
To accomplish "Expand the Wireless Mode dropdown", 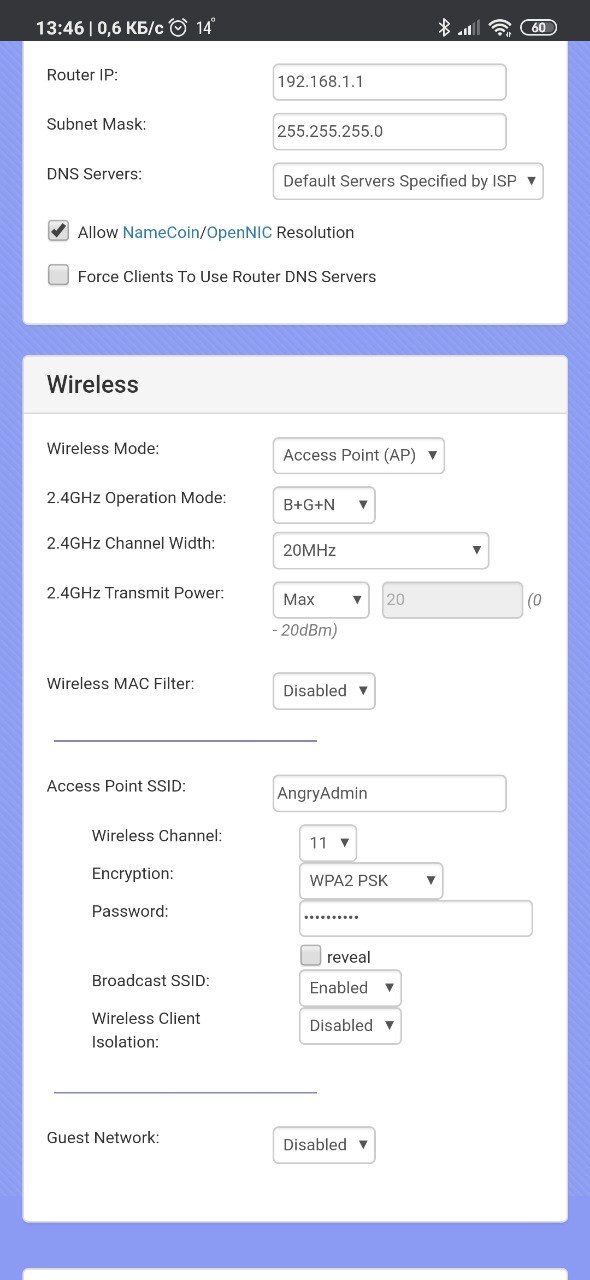I will [358, 455].
